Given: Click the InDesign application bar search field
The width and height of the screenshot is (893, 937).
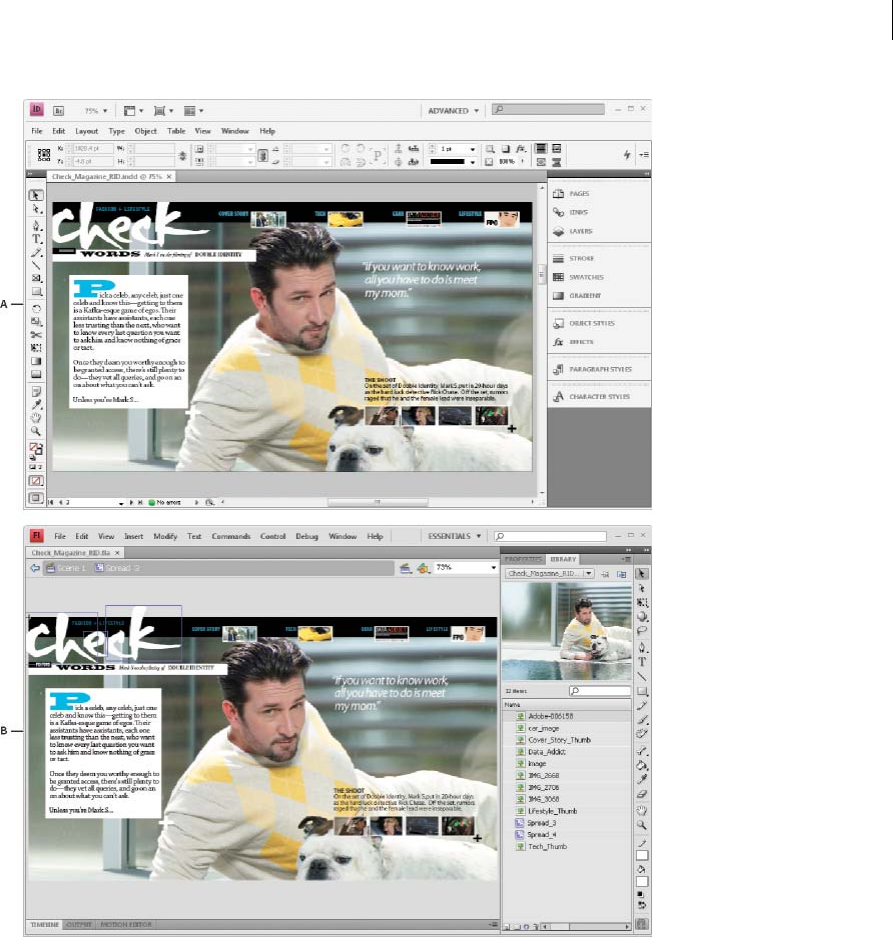Looking at the screenshot, I should pyautogui.click(x=548, y=109).
